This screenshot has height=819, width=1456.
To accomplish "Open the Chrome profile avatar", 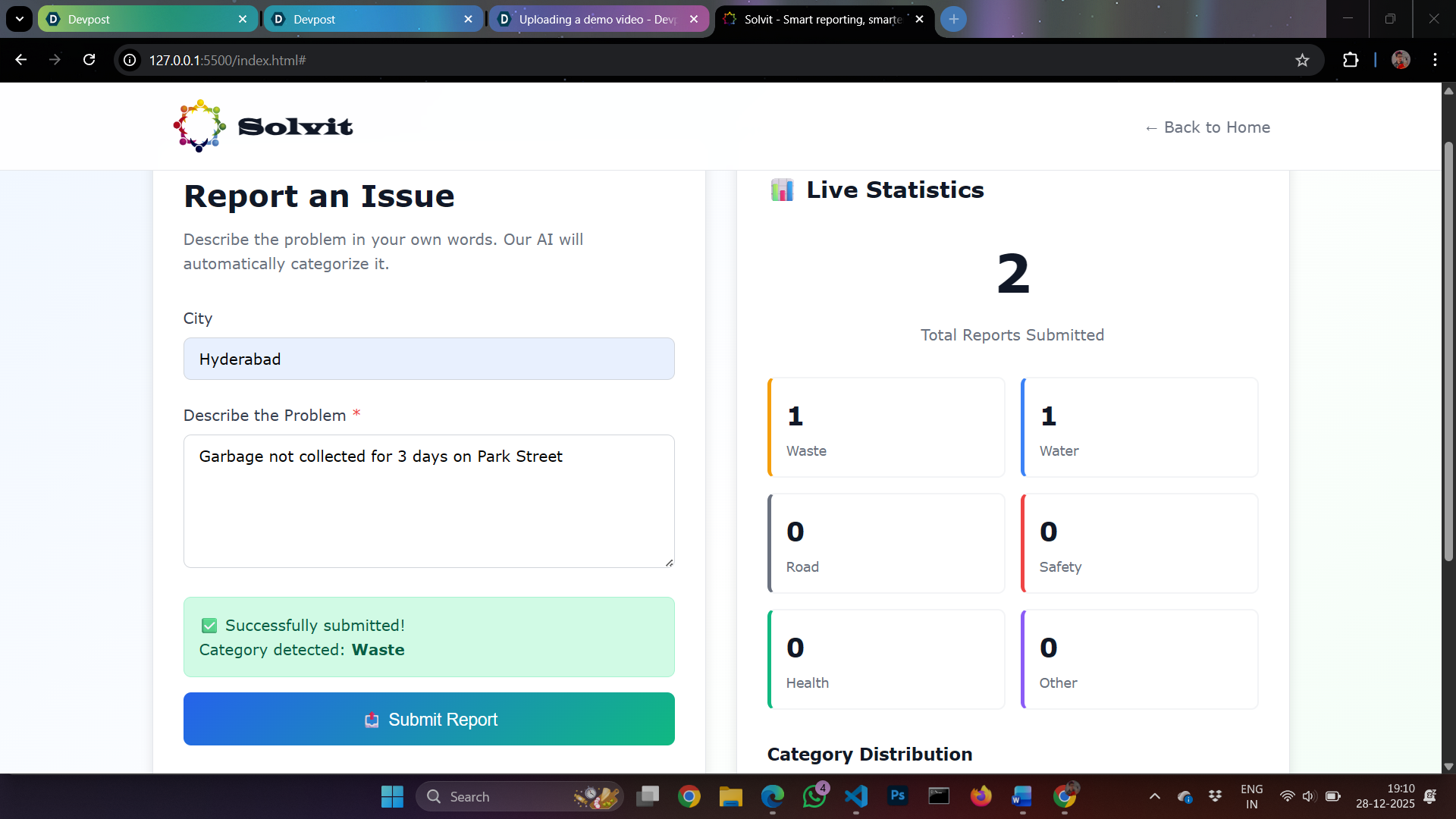I will 1401,60.
